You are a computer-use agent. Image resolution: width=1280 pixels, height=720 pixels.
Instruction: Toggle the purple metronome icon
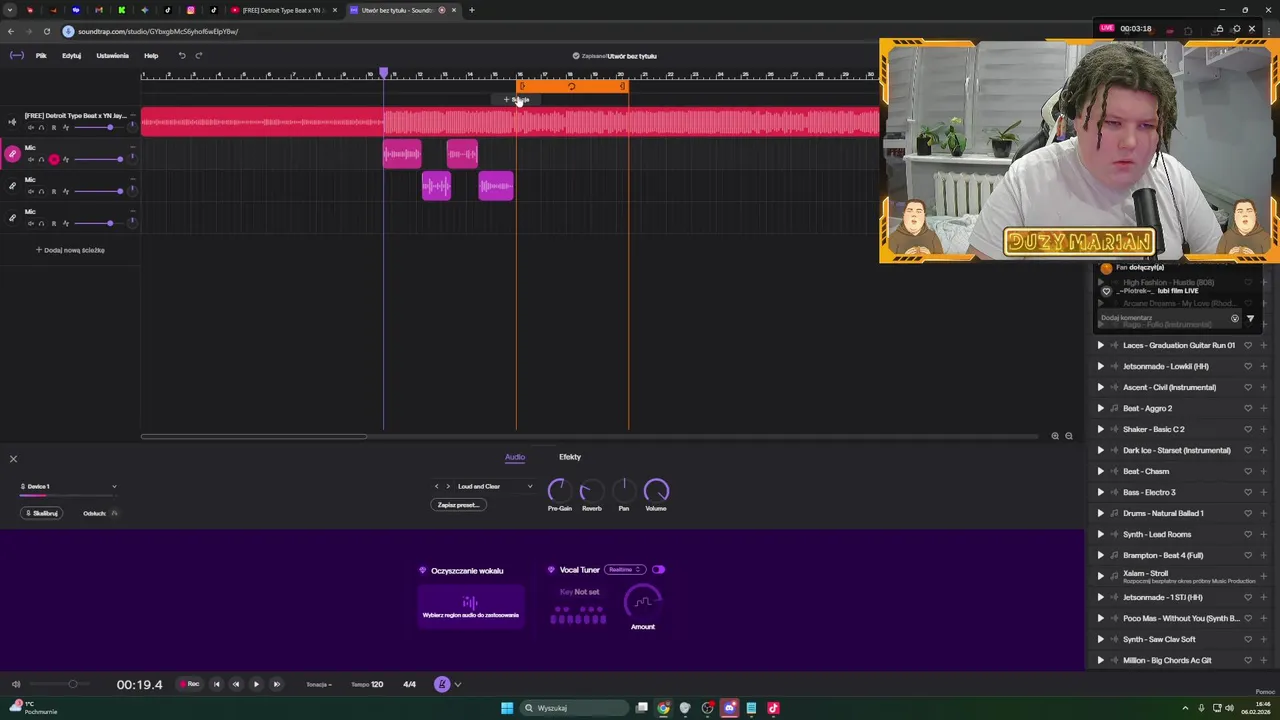pos(442,684)
